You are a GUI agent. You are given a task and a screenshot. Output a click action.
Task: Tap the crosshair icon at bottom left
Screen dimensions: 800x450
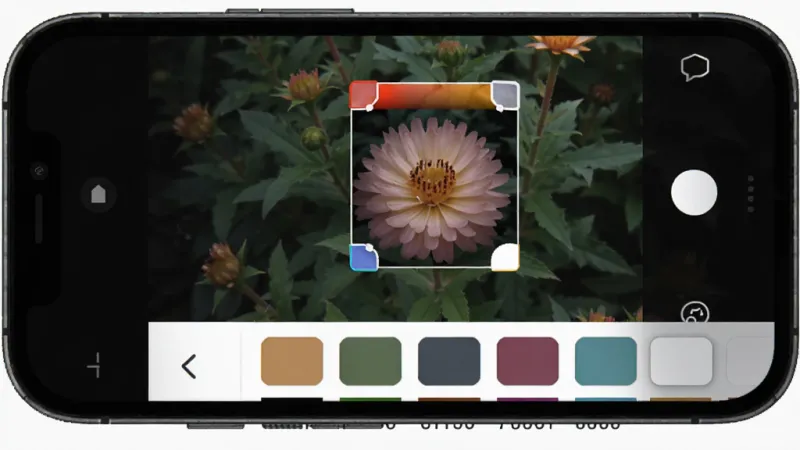coord(95,365)
